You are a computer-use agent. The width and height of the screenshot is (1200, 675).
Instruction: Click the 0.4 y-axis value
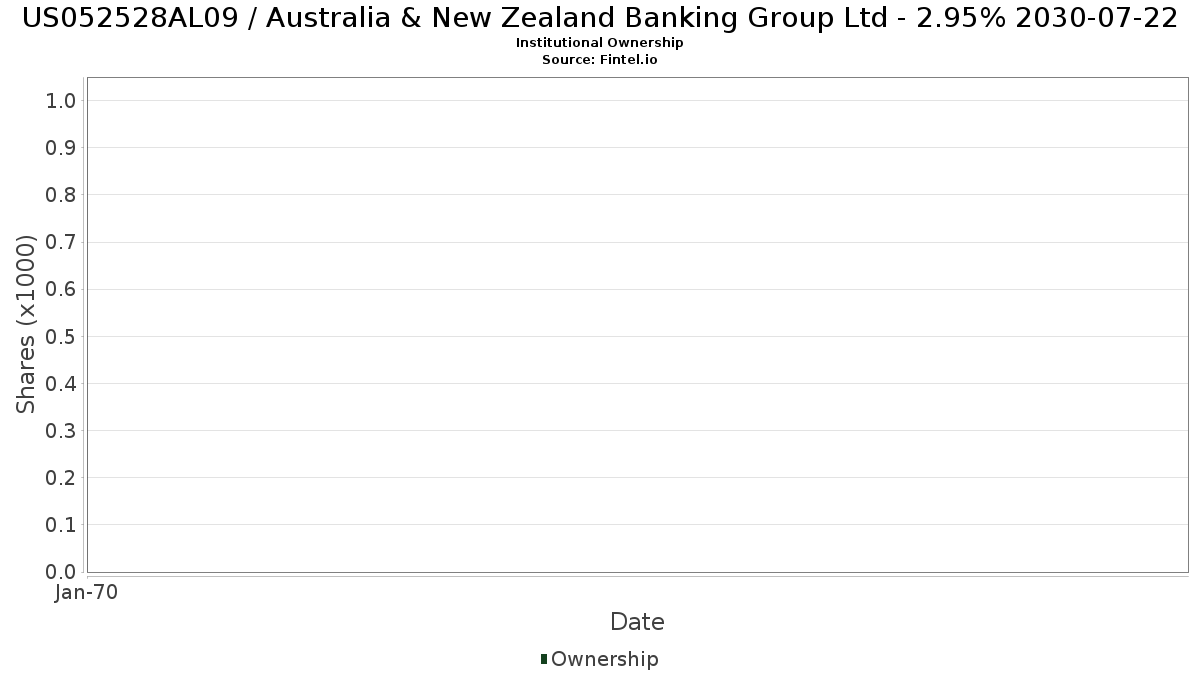tap(61, 383)
